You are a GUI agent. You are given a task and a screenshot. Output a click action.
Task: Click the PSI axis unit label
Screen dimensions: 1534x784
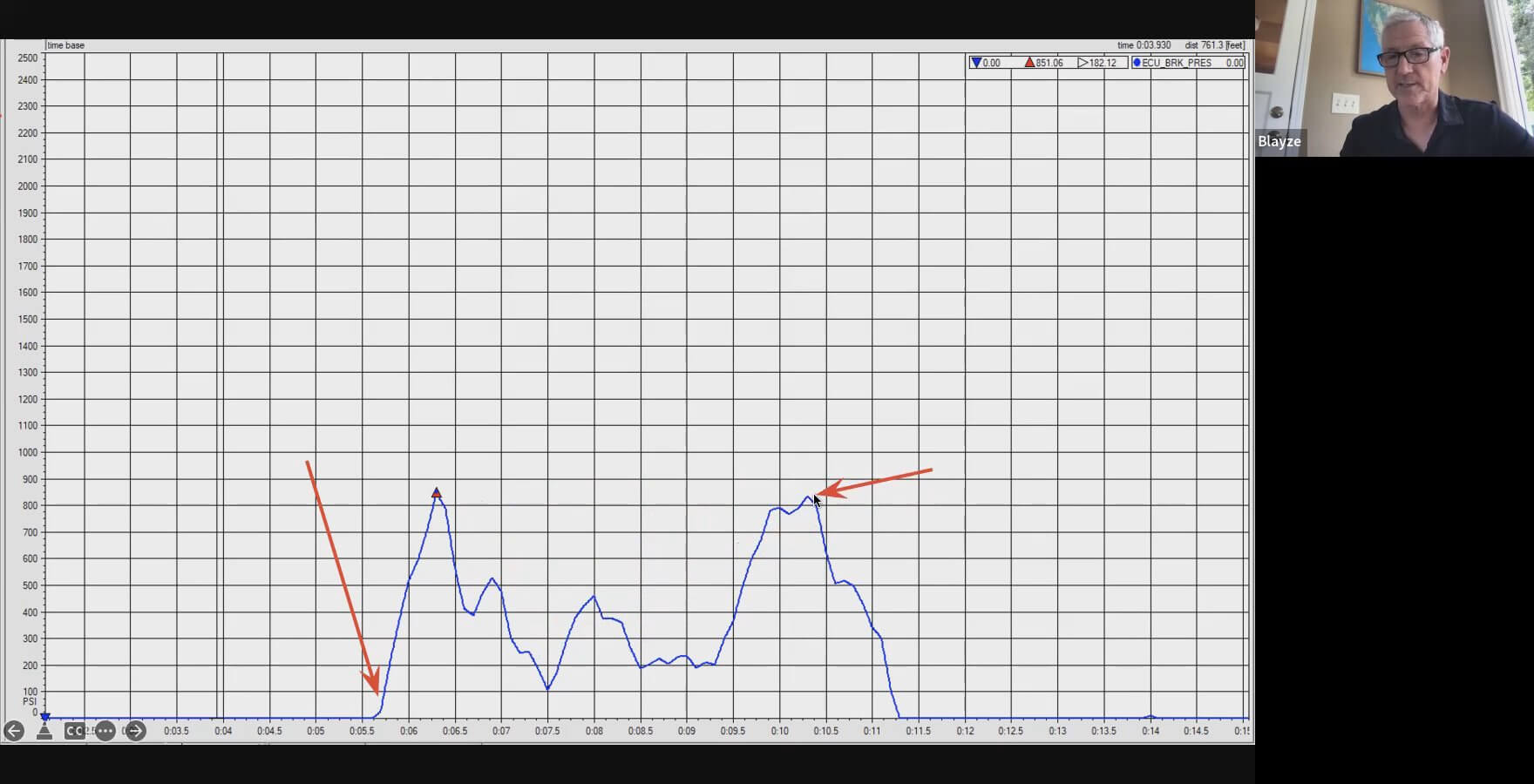click(30, 701)
